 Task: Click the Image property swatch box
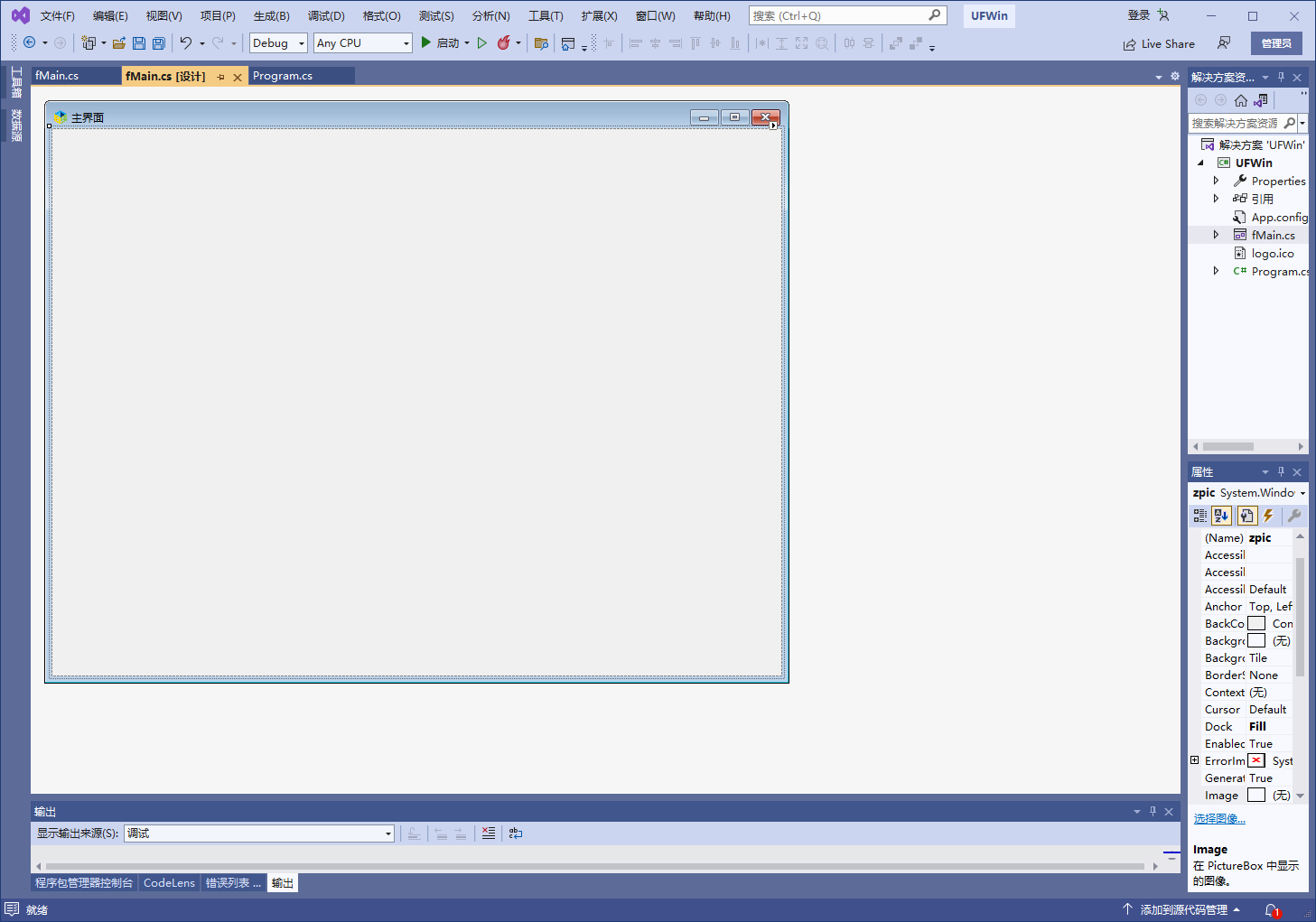[x=1256, y=795]
